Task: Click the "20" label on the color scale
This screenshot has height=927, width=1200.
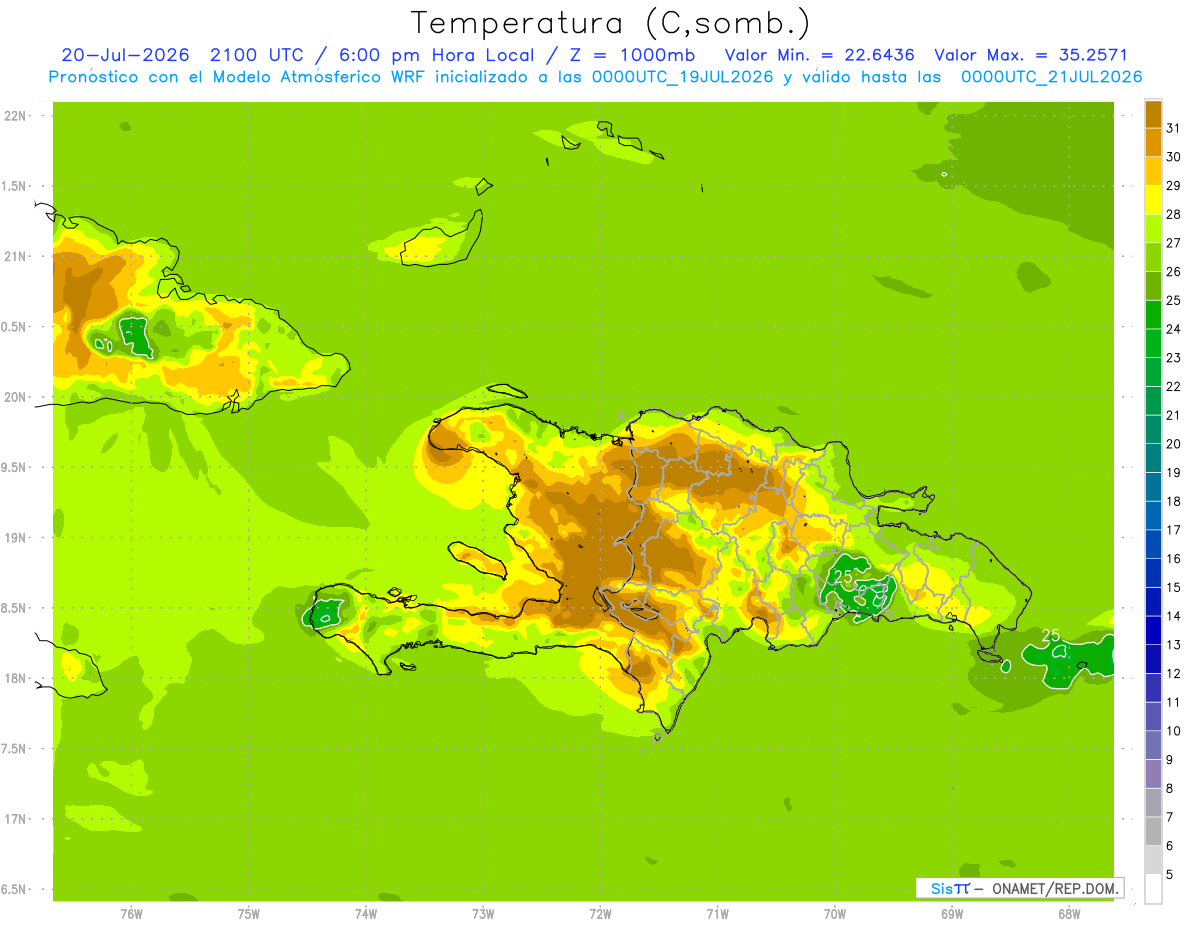Action: (1174, 444)
